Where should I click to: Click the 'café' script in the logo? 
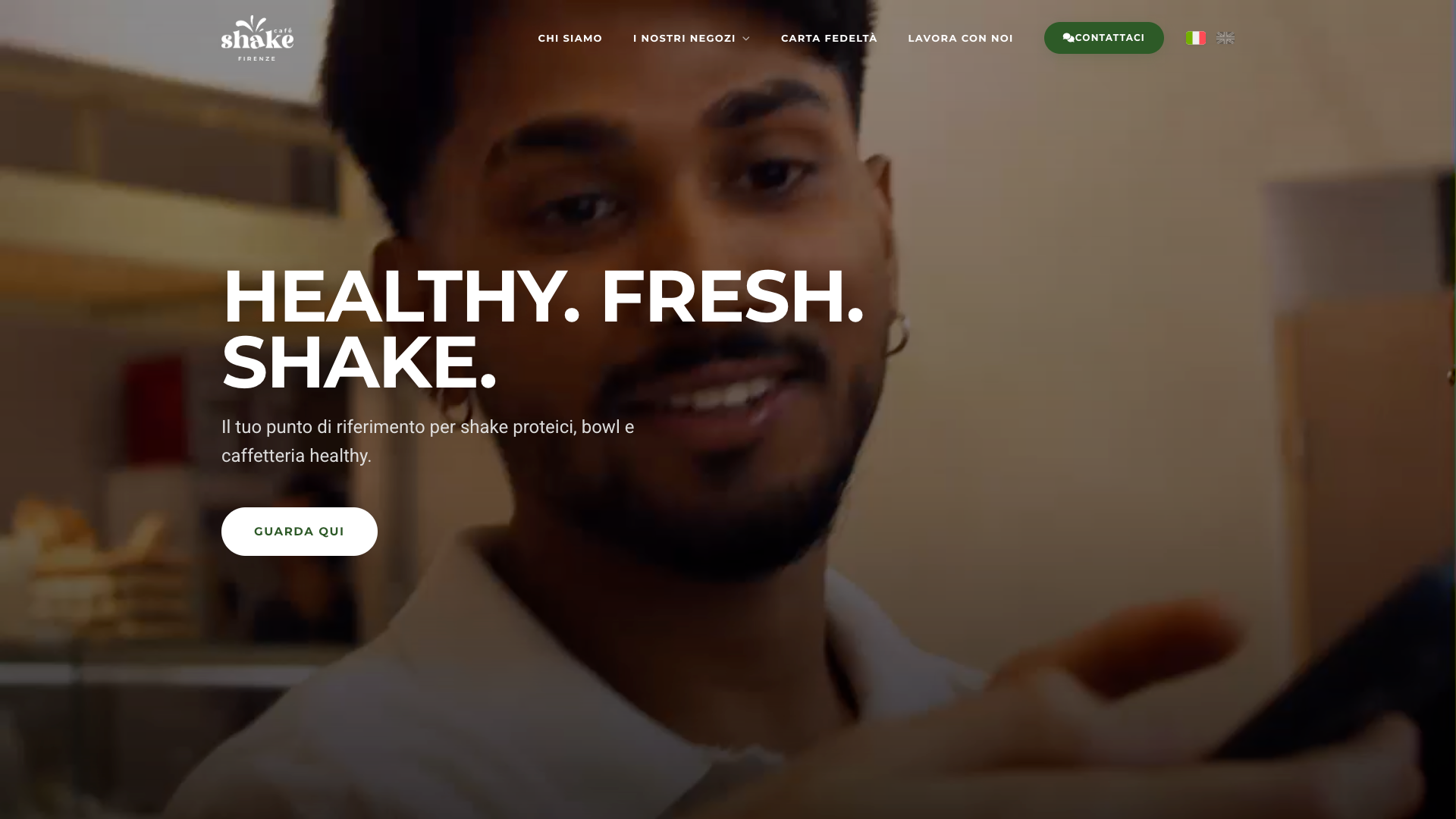(x=283, y=31)
